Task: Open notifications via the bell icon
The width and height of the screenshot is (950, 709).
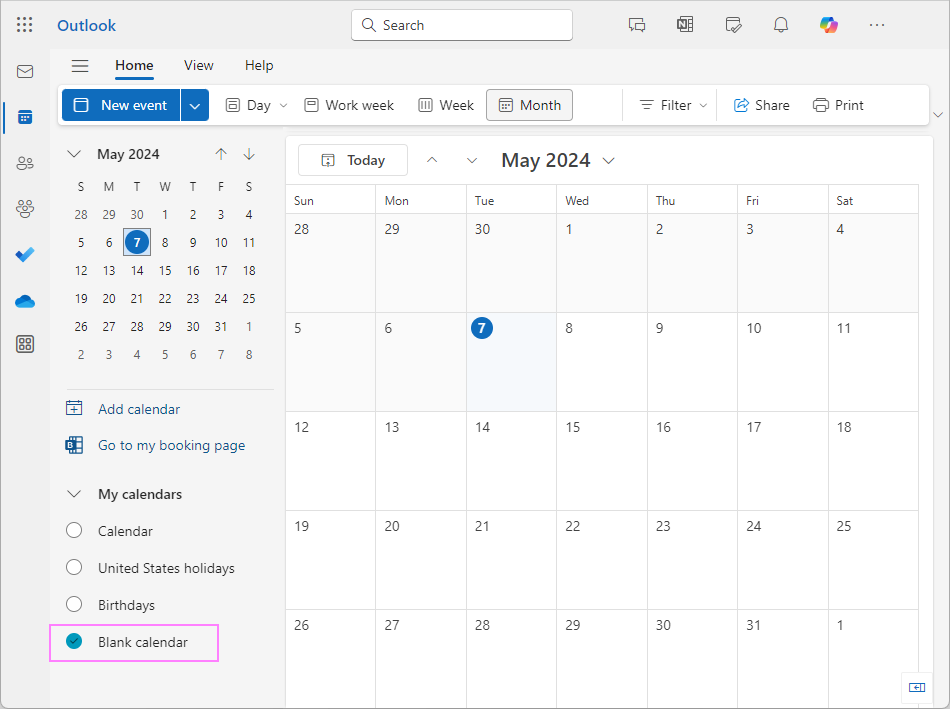Action: (781, 24)
